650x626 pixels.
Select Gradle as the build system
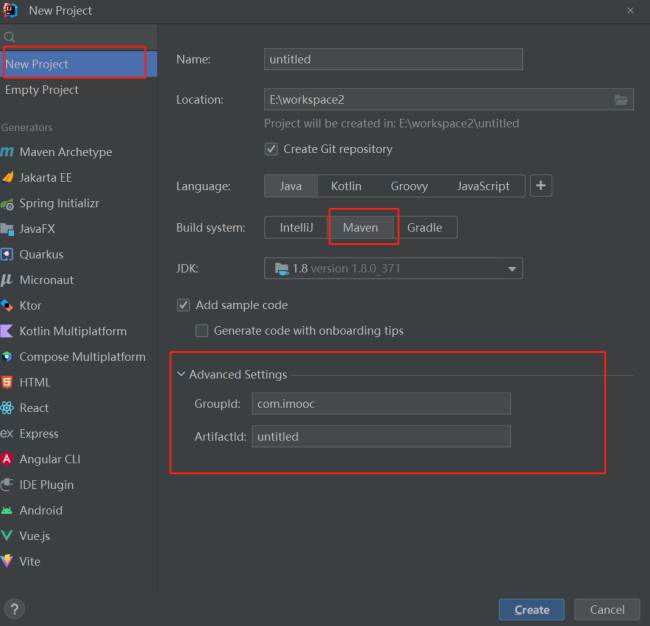424,228
